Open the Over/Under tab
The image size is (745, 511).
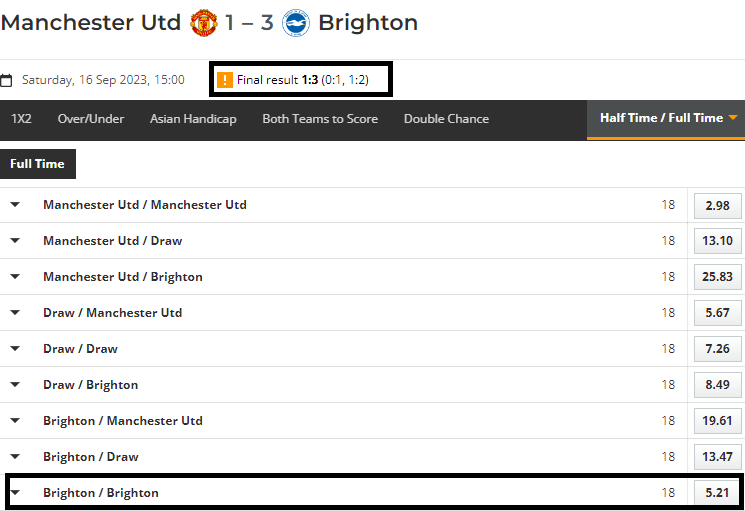pyautogui.click(x=91, y=119)
